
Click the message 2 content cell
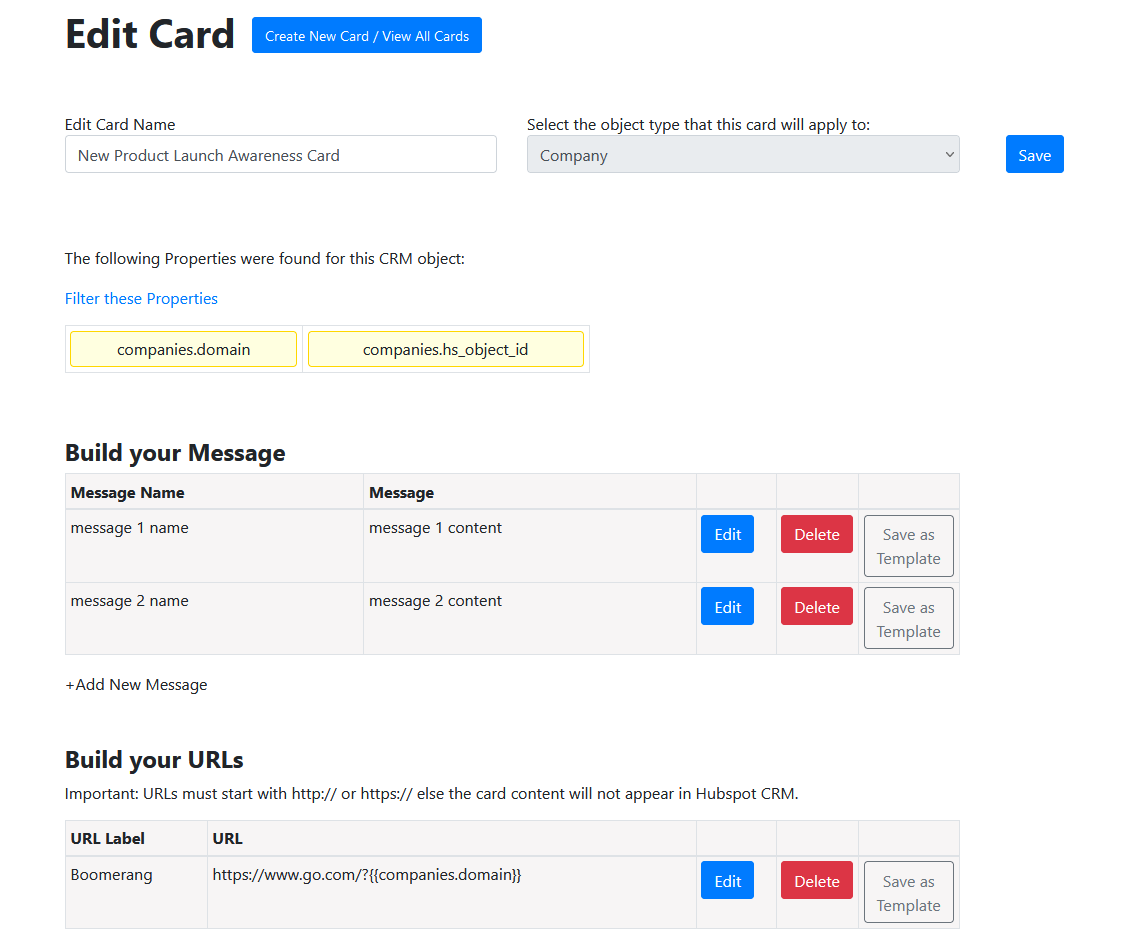tap(435, 601)
